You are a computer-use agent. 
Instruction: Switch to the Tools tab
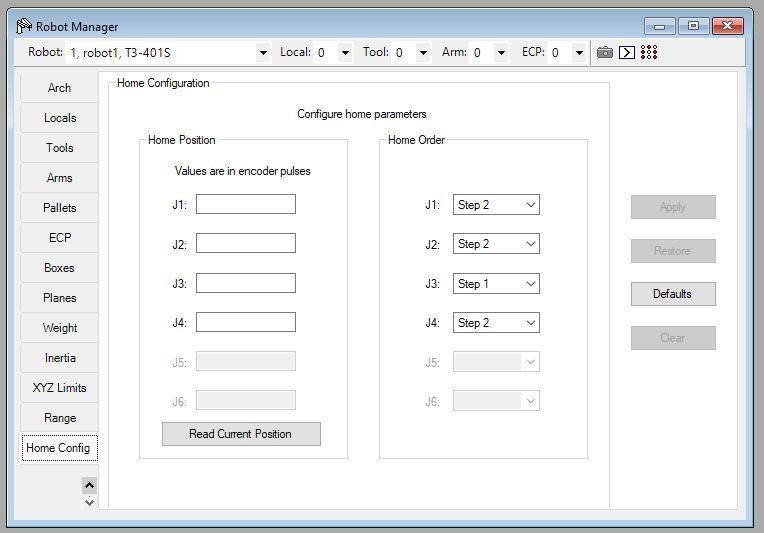pos(59,148)
